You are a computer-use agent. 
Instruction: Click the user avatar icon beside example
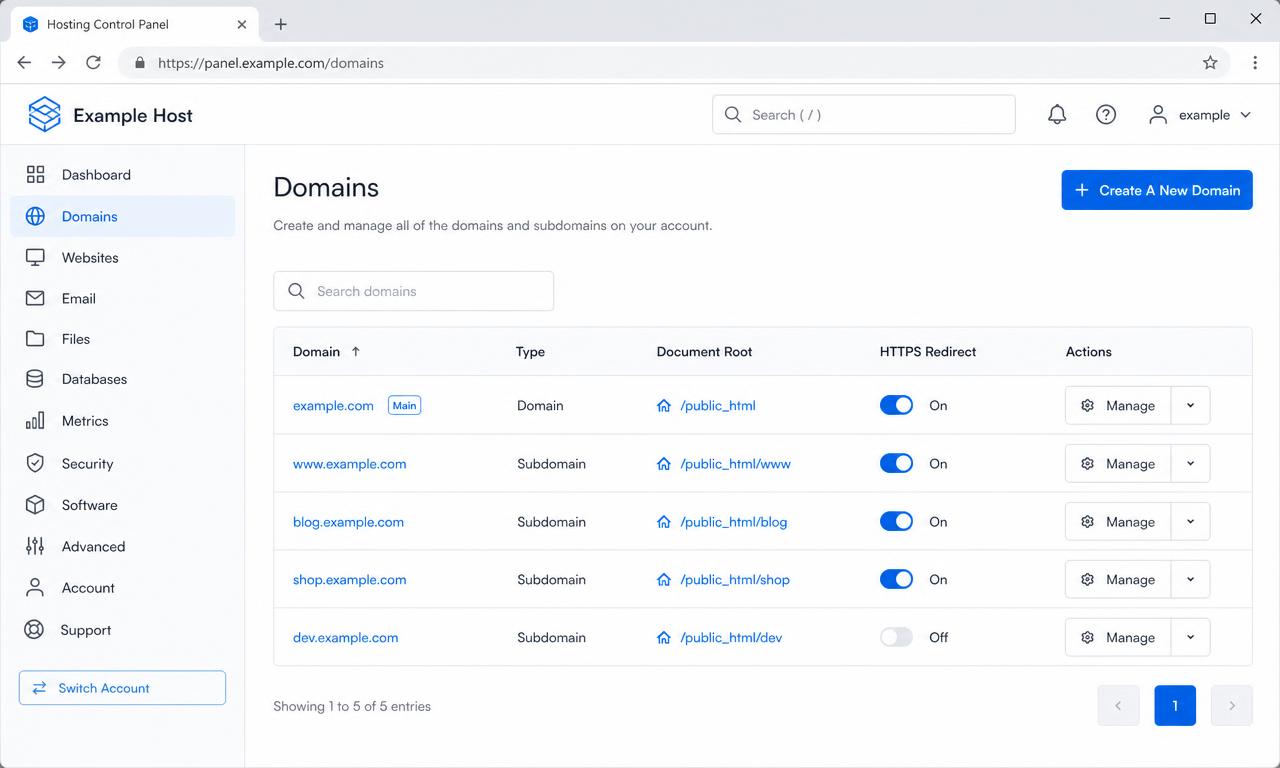tap(1158, 115)
